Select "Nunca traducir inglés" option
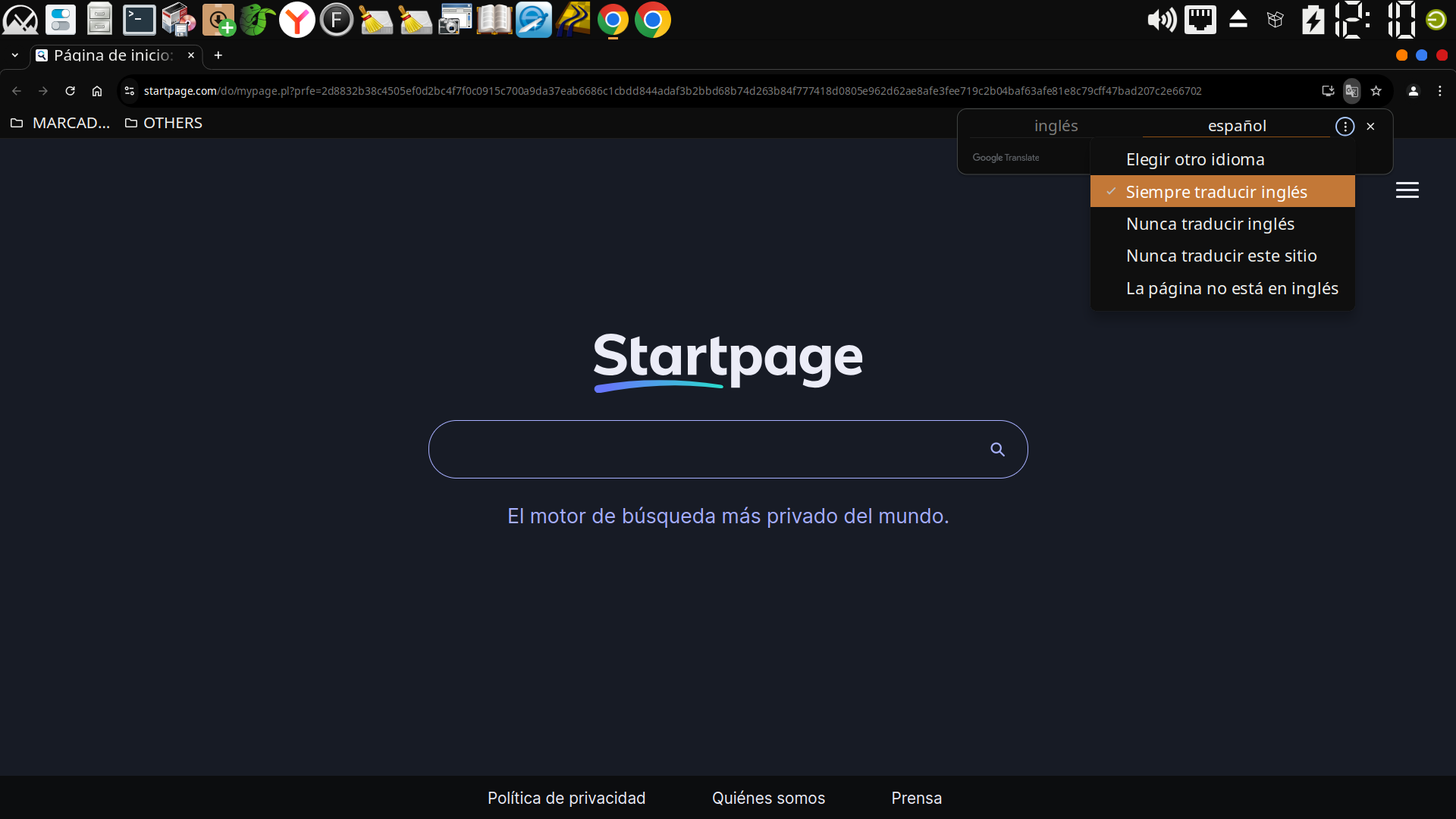The height and width of the screenshot is (819, 1456). click(x=1210, y=224)
